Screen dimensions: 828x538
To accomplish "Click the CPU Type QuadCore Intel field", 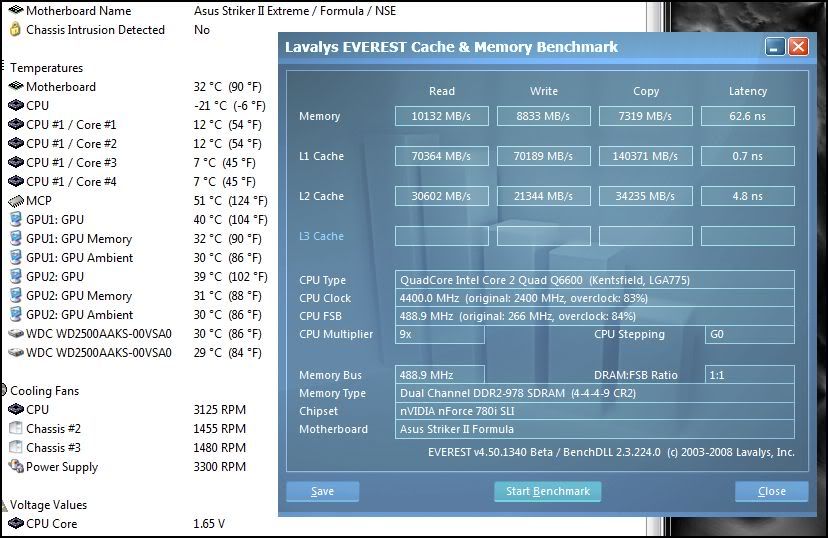I will point(595,280).
